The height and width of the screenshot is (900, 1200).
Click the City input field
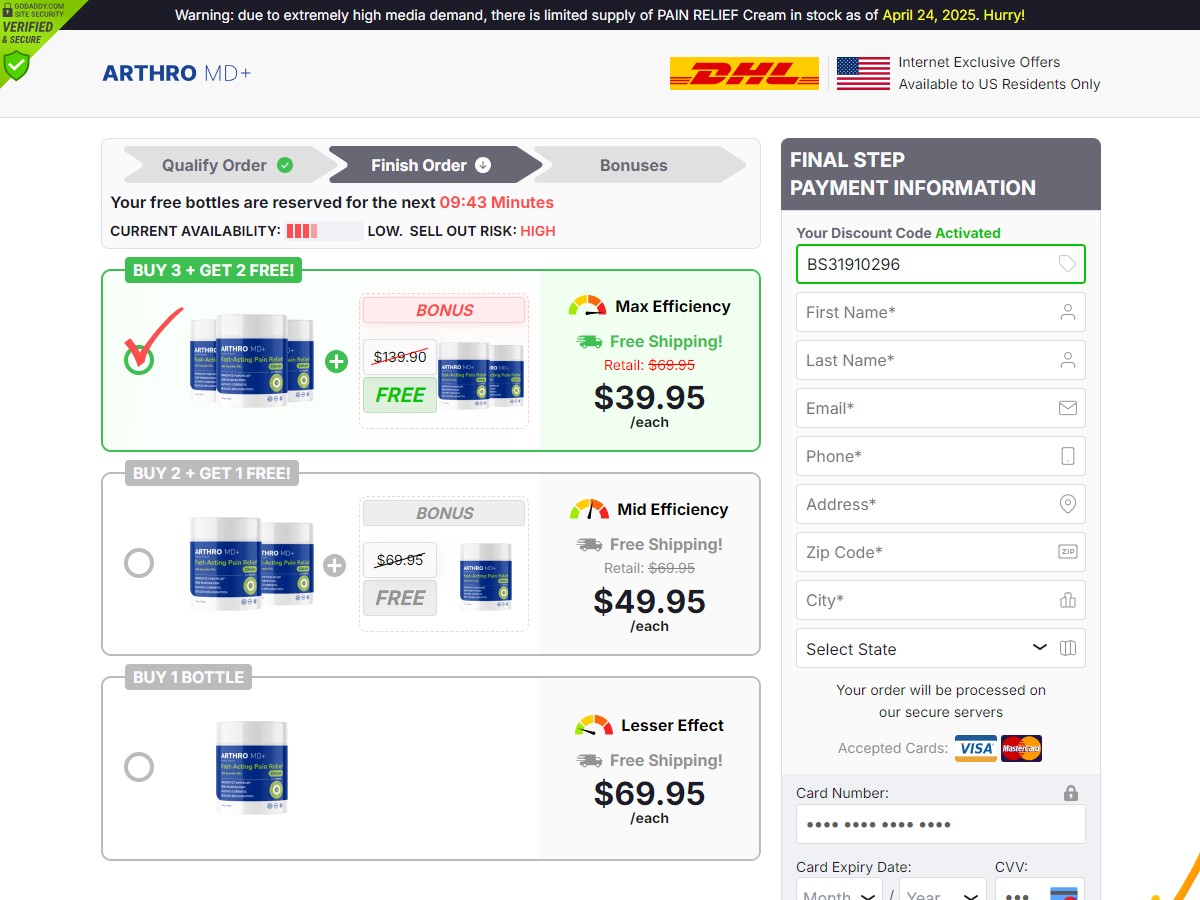[x=941, y=600]
